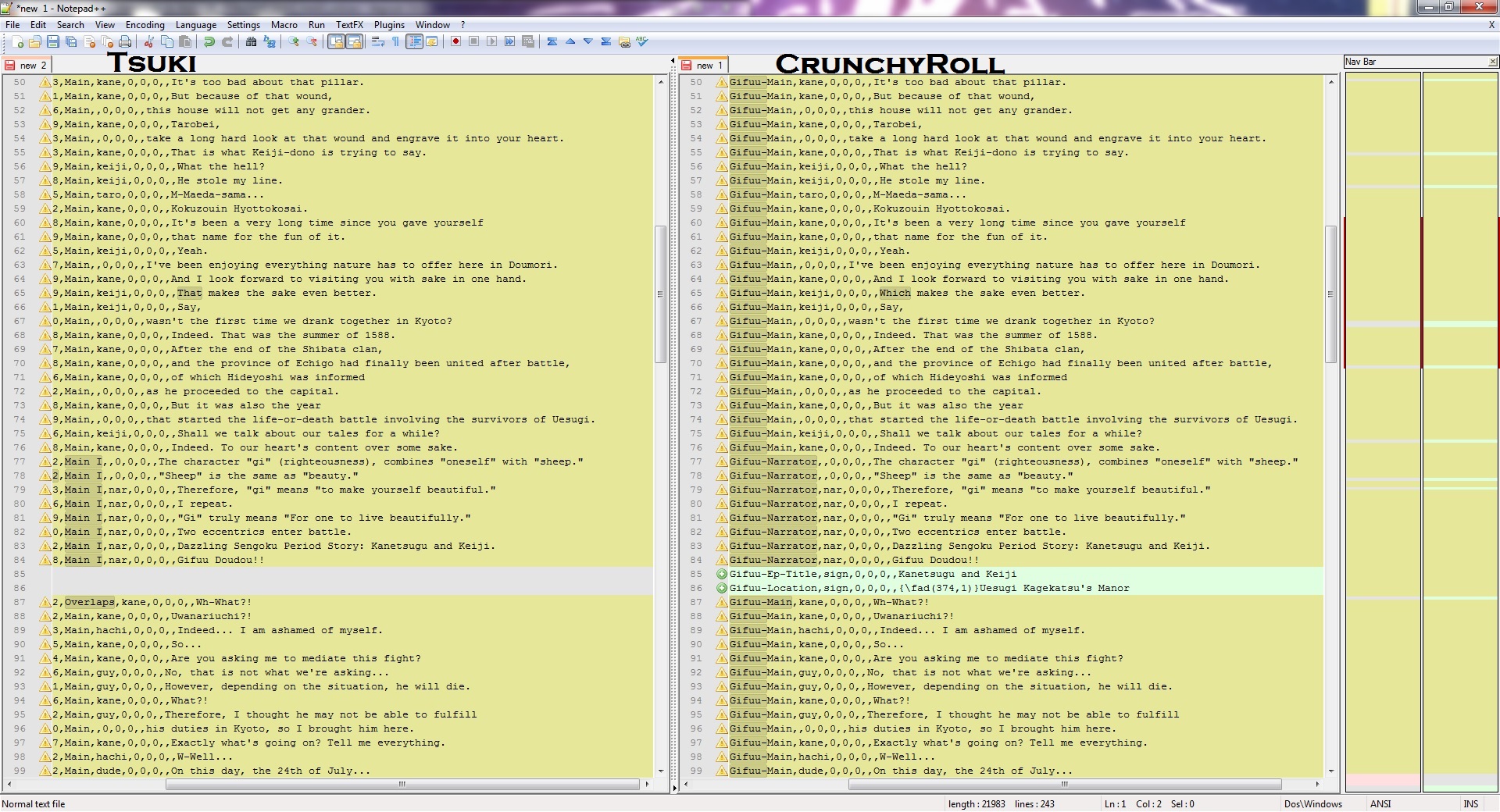The height and width of the screenshot is (812, 1500).
Task: Click the folder icon beside spell check
Action: click(624, 41)
